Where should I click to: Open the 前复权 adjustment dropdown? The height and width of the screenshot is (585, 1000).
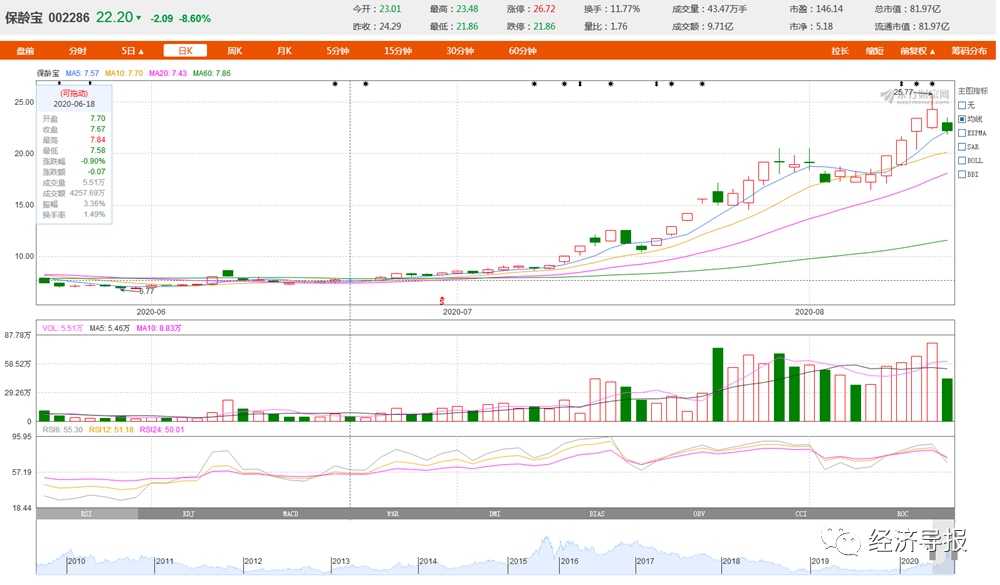tap(913, 51)
